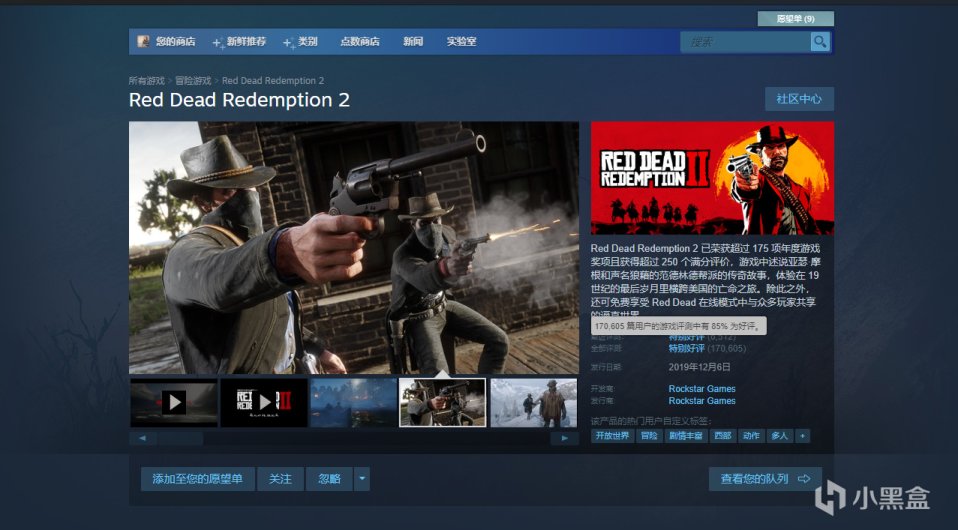Click the 所有游戏 breadcrumb link
Image resolution: width=958 pixels, height=530 pixels.
click(147, 81)
